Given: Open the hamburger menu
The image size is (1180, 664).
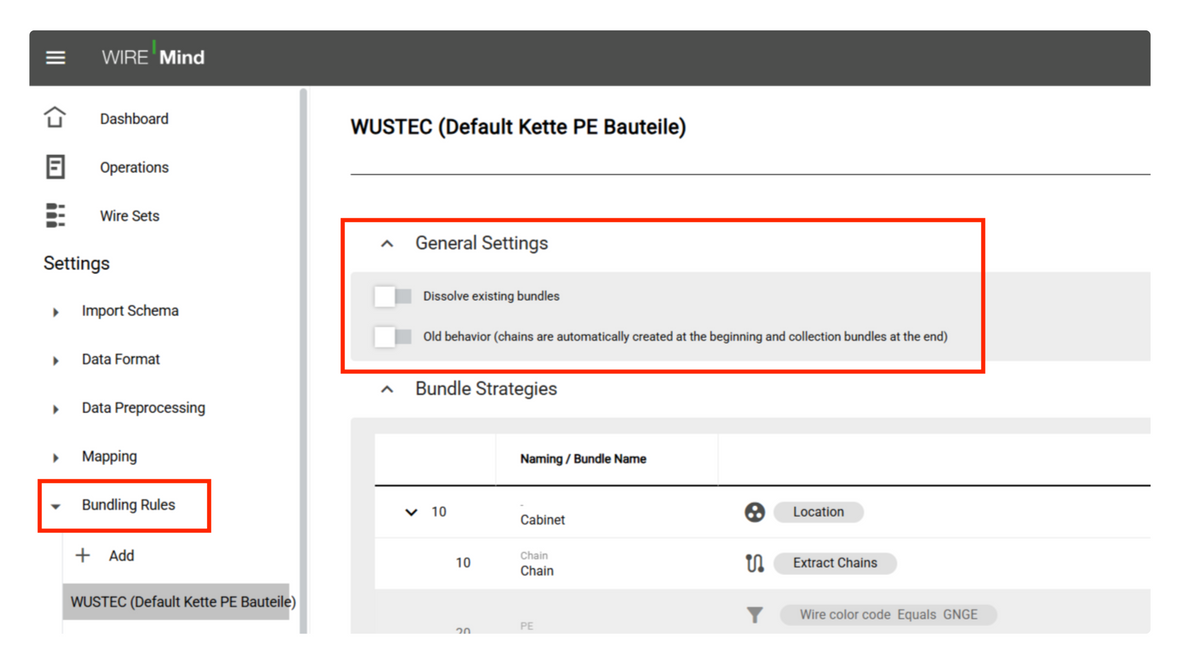Looking at the screenshot, I should [55, 58].
